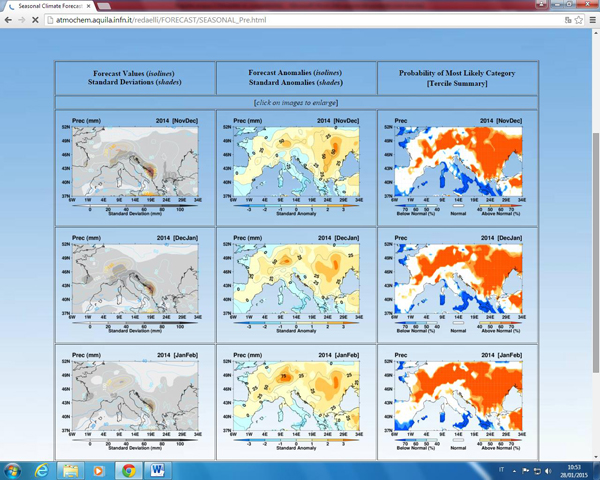Bookmark this page with the star icon
This screenshot has height=480, width=600.
579,20
